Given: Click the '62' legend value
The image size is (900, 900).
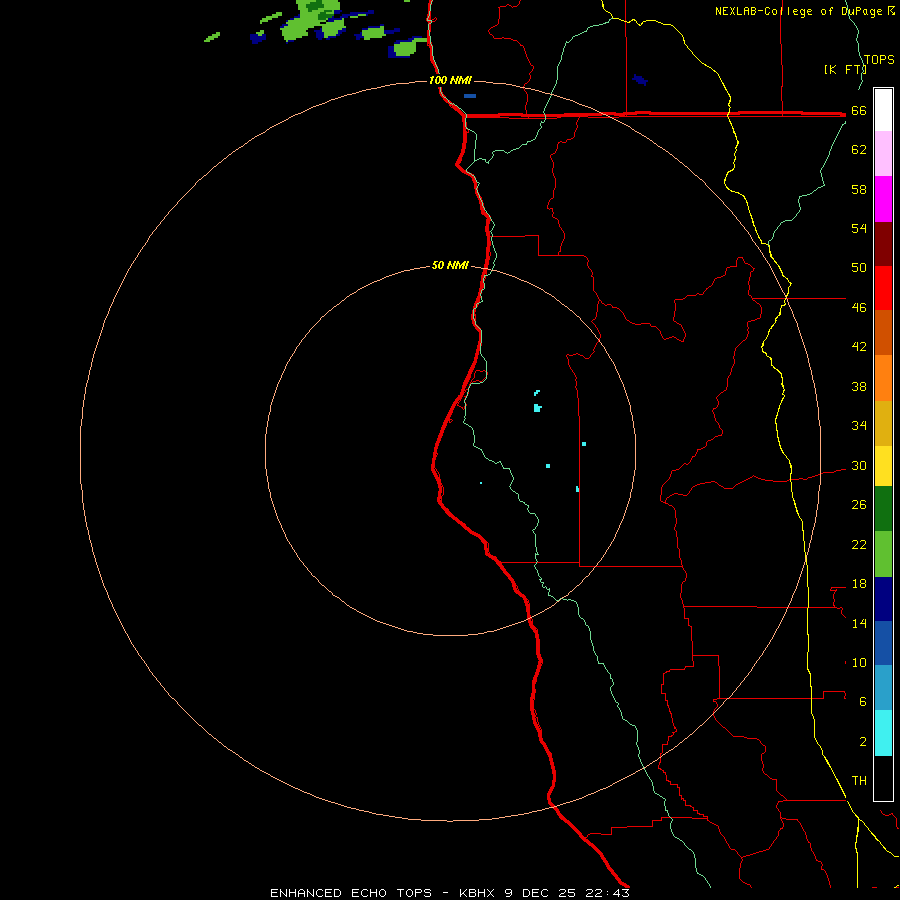Looking at the screenshot, I should tap(859, 150).
